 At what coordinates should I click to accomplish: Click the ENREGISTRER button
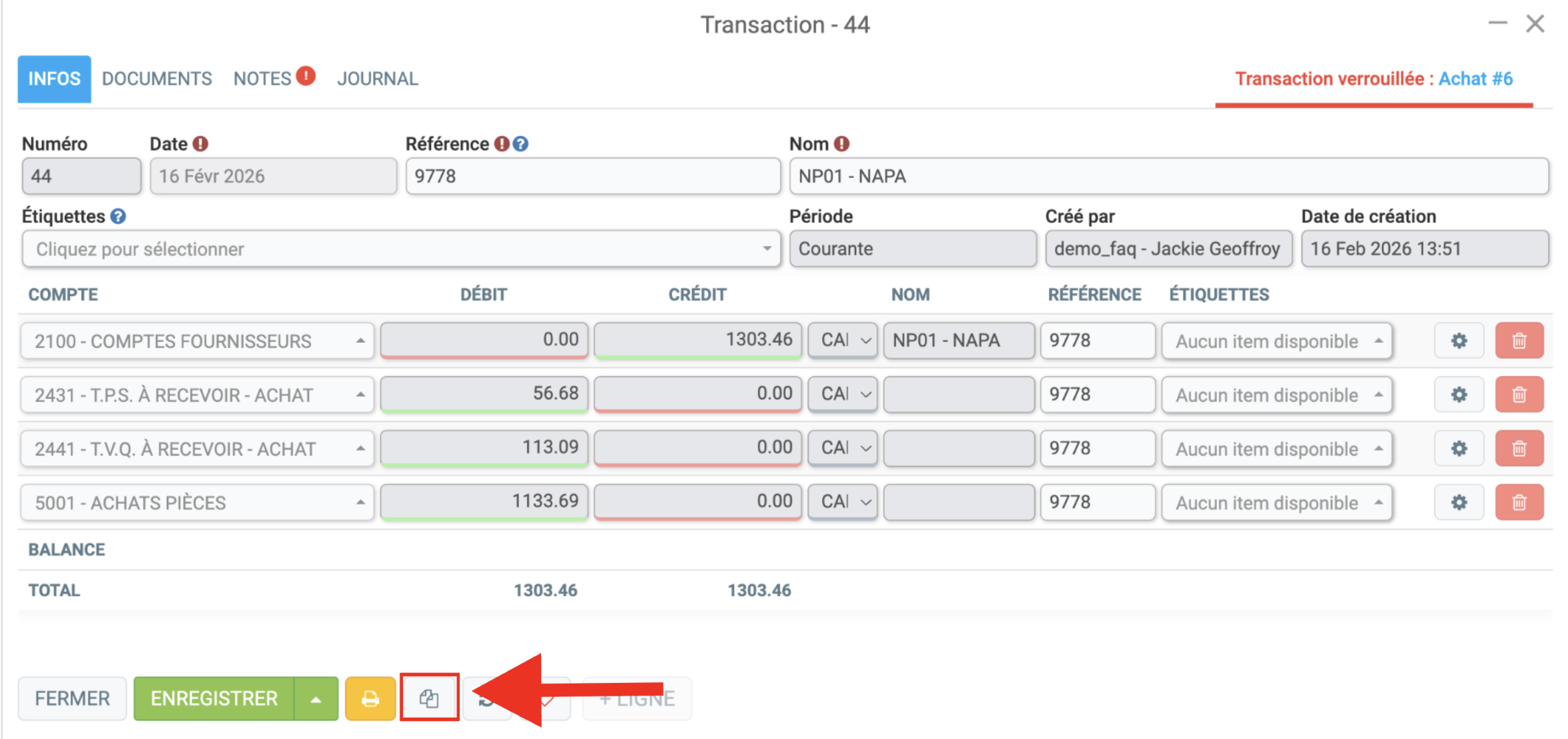(214, 698)
